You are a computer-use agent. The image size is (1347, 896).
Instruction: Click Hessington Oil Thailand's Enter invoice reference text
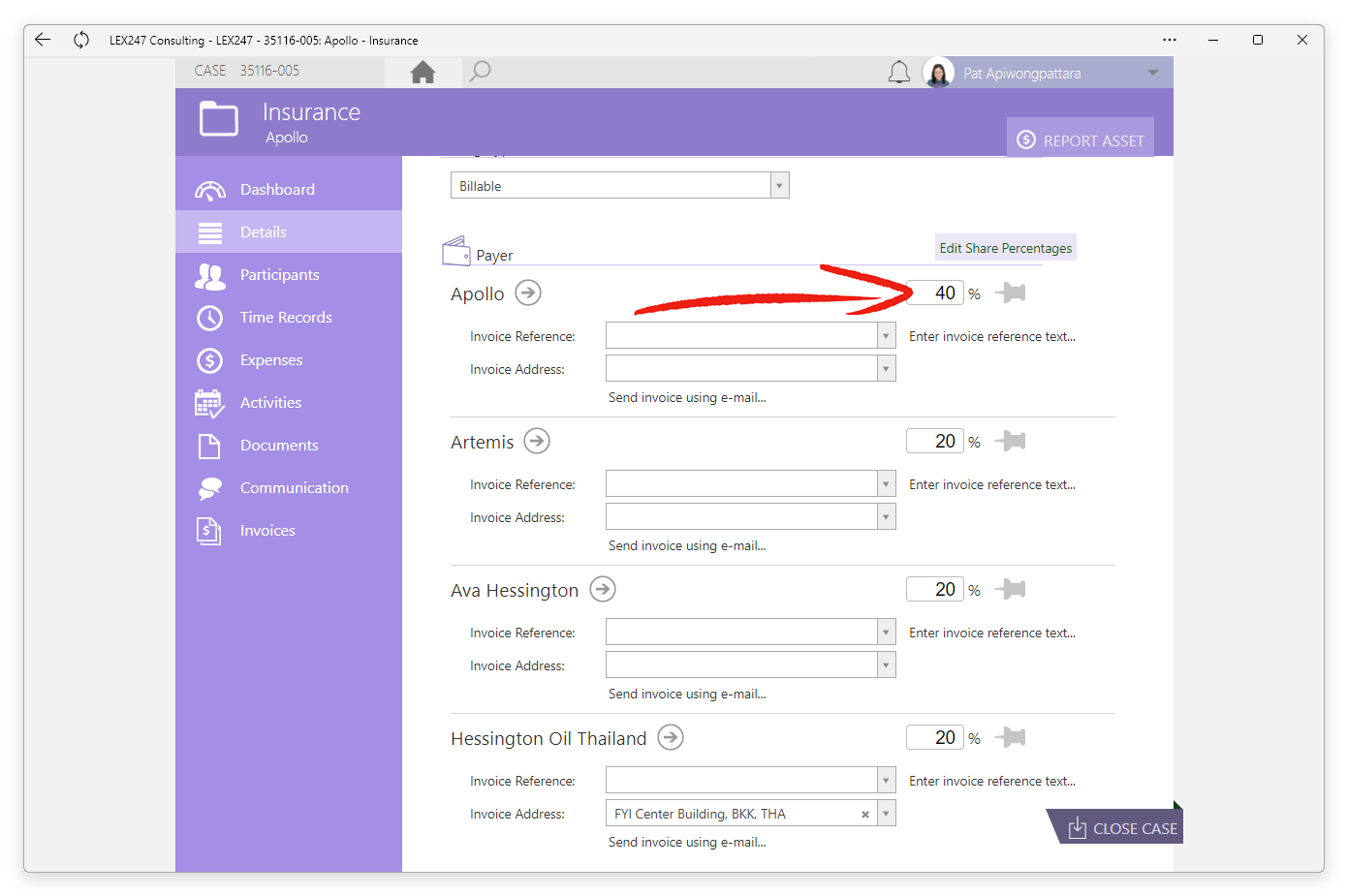(992, 781)
